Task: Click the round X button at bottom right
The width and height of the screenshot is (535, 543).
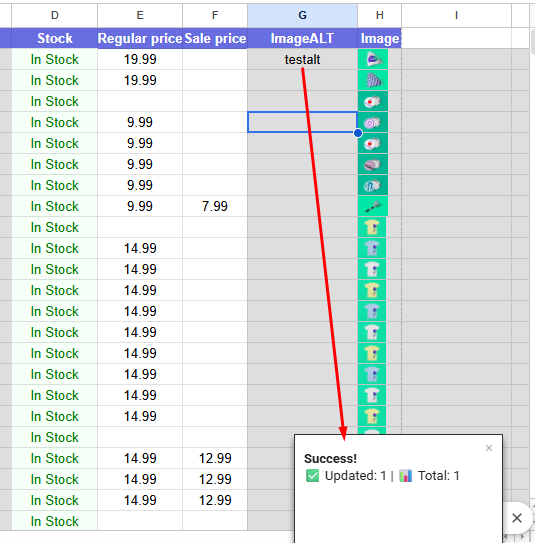Action: click(x=517, y=518)
